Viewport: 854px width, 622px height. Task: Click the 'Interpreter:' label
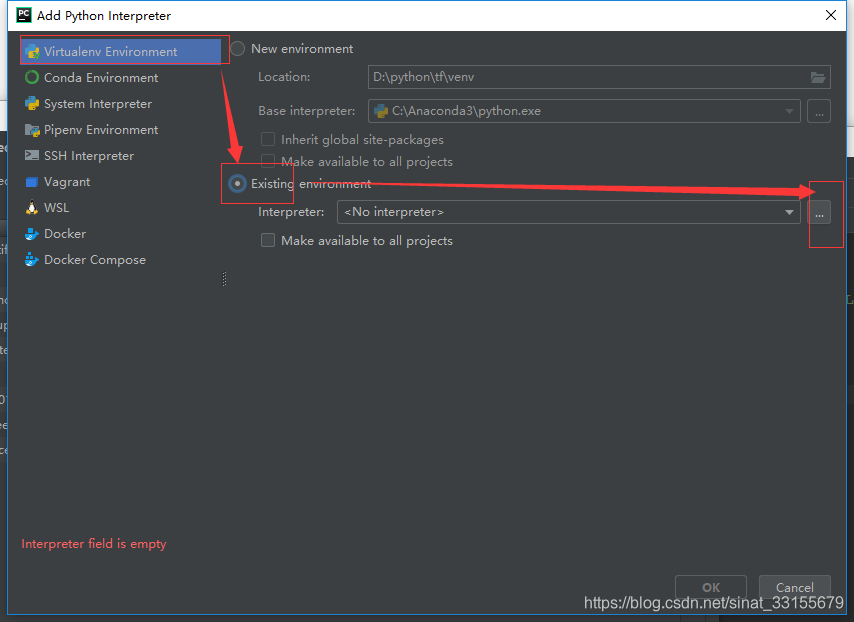click(x=291, y=212)
